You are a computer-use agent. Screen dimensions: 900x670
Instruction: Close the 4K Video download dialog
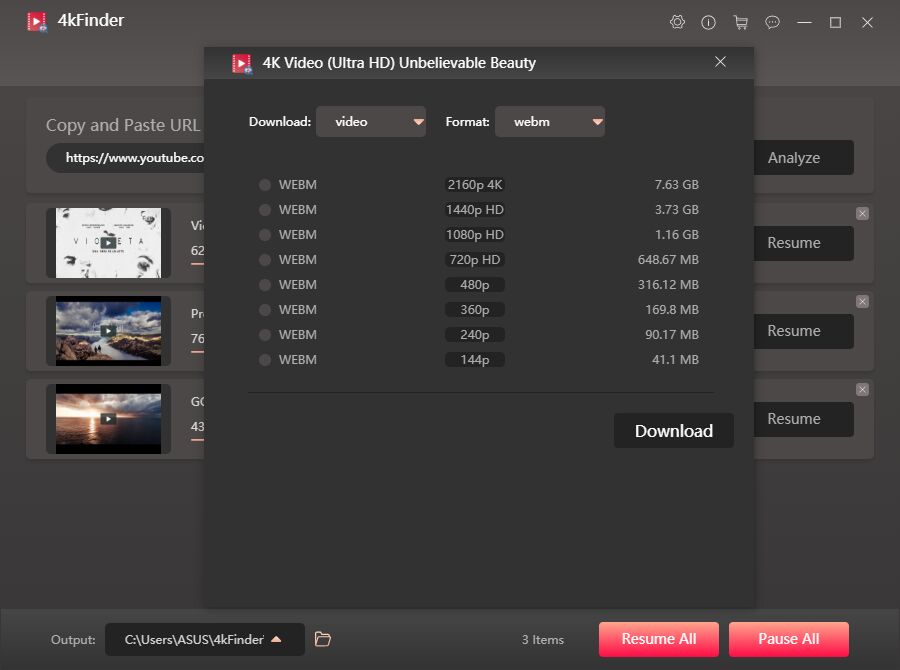720,61
